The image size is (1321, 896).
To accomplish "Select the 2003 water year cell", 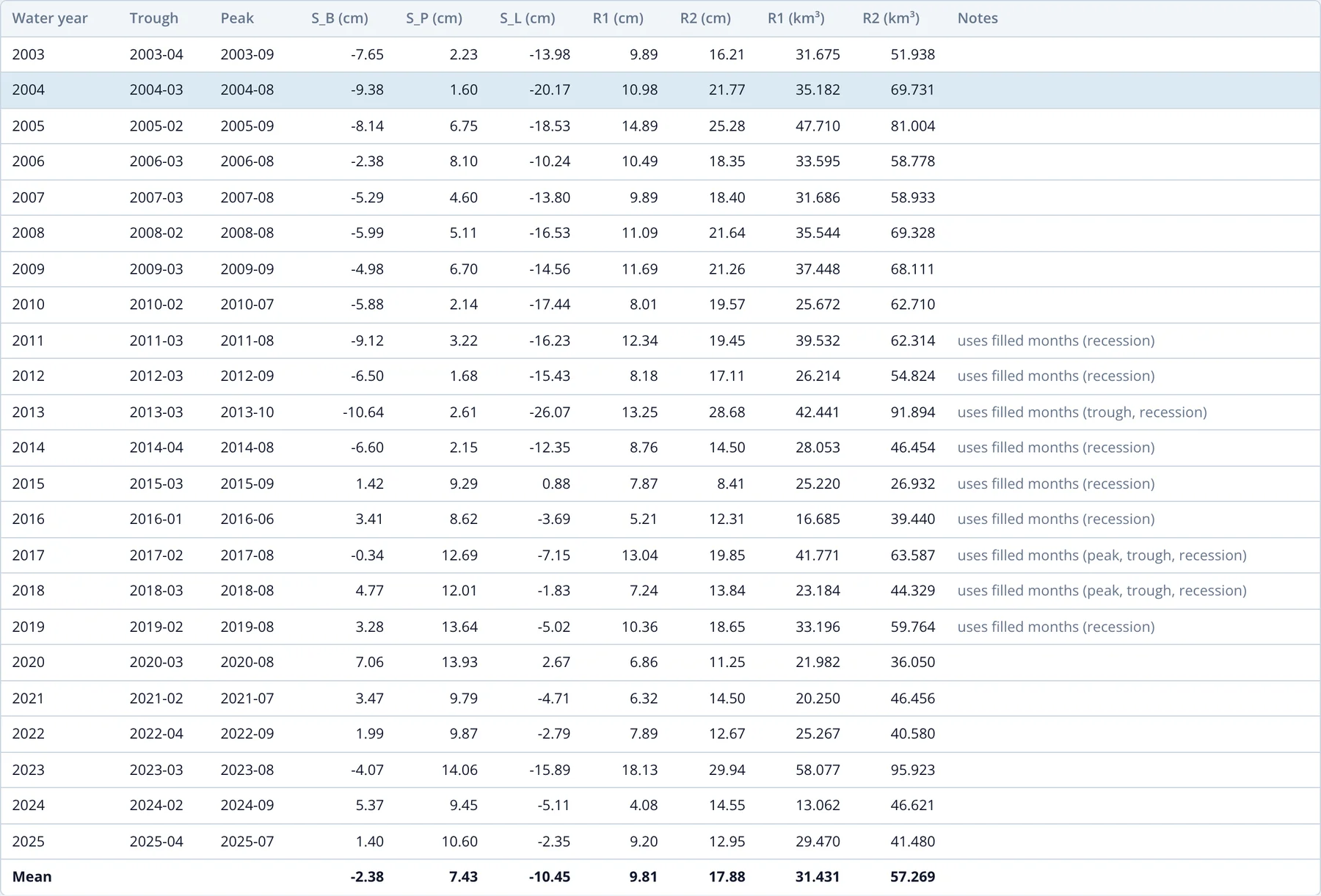I will point(29,54).
